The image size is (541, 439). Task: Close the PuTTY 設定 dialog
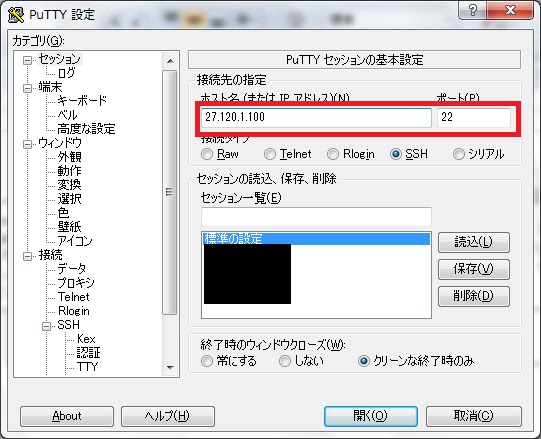click(x=510, y=10)
